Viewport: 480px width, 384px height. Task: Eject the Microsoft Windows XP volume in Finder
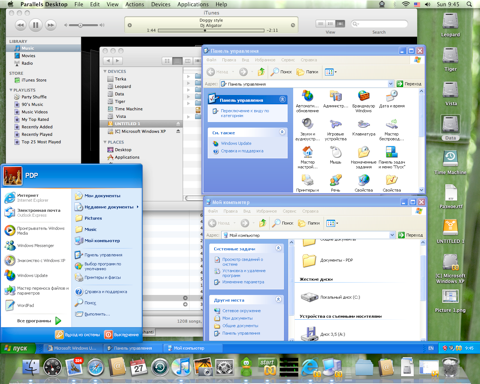[x=178, y=131]
